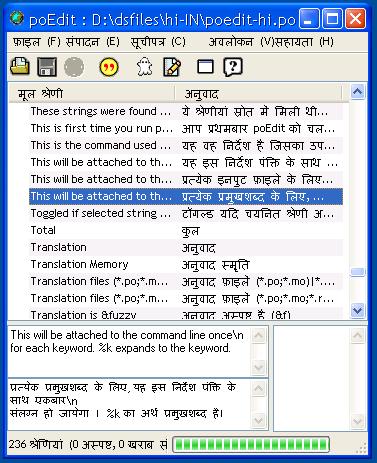Image resolution: width=377 pixels, height=463 pixels.
Task: Toggle the yellow quotes display icon
Action: [109, 67]
